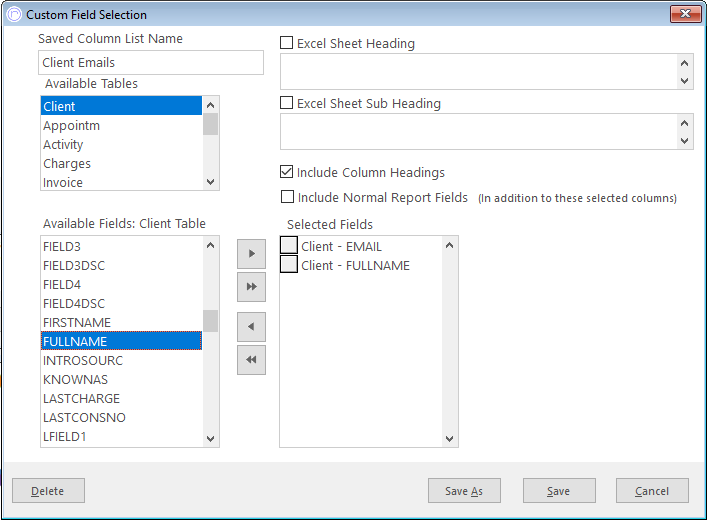
Task: Click the Available Tables scrollbar thumb
Action: coord(210,124)
